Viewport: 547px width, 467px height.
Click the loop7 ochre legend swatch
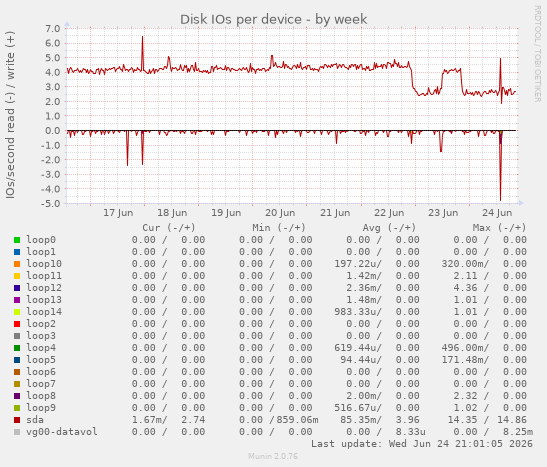[x=17, y=384]
